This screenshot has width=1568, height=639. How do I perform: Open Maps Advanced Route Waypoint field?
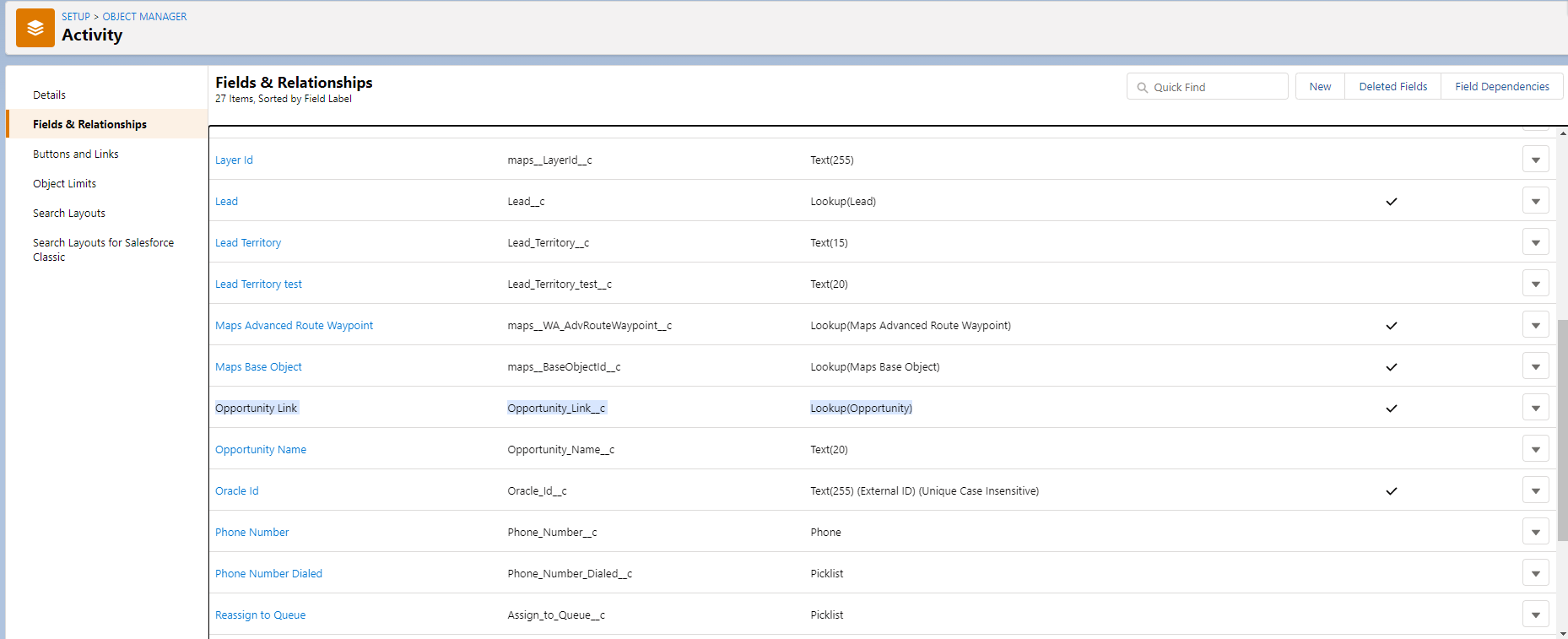(x=294, y=325)
